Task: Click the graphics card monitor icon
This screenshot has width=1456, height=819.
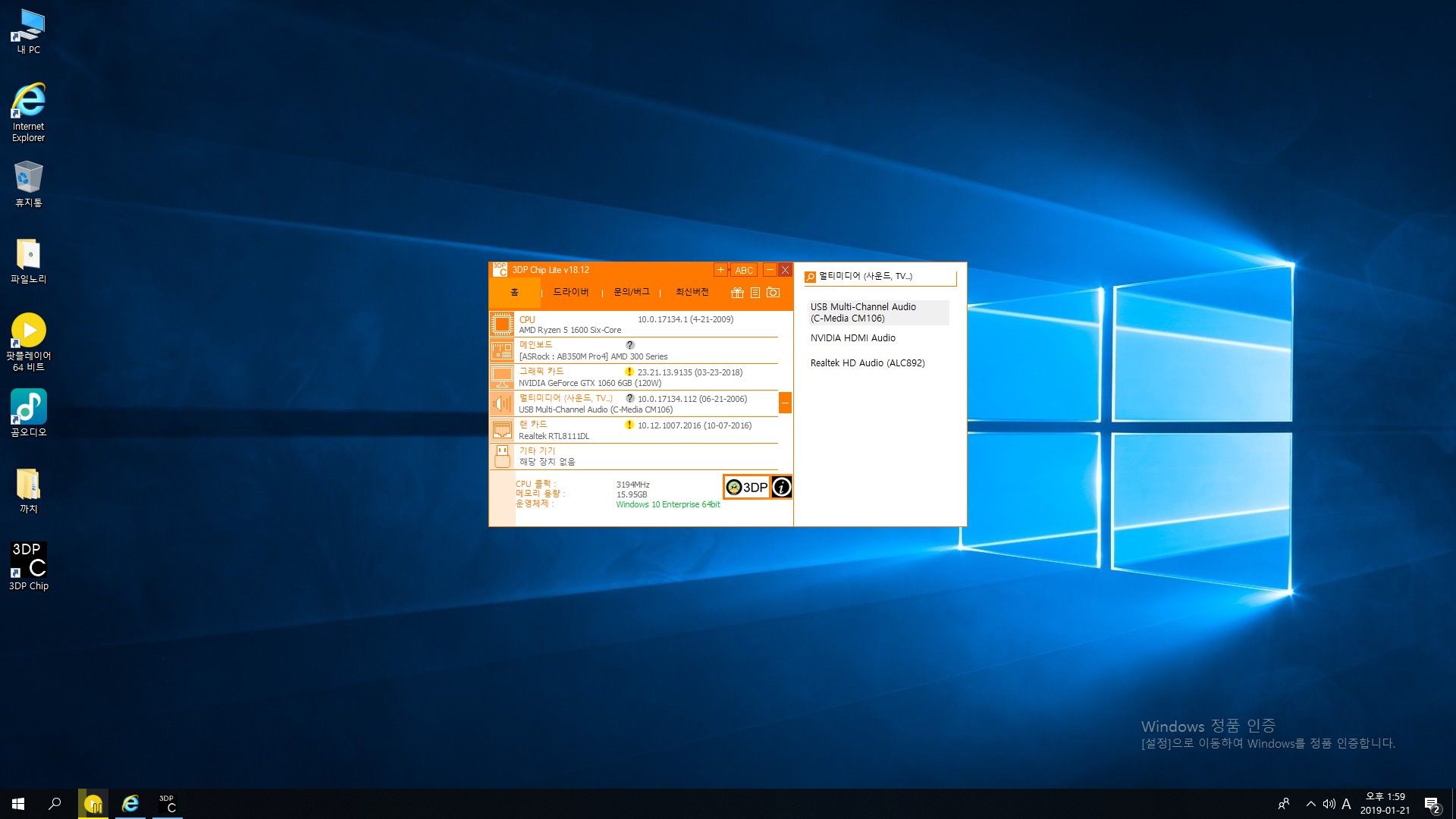Action: point(502,377)
